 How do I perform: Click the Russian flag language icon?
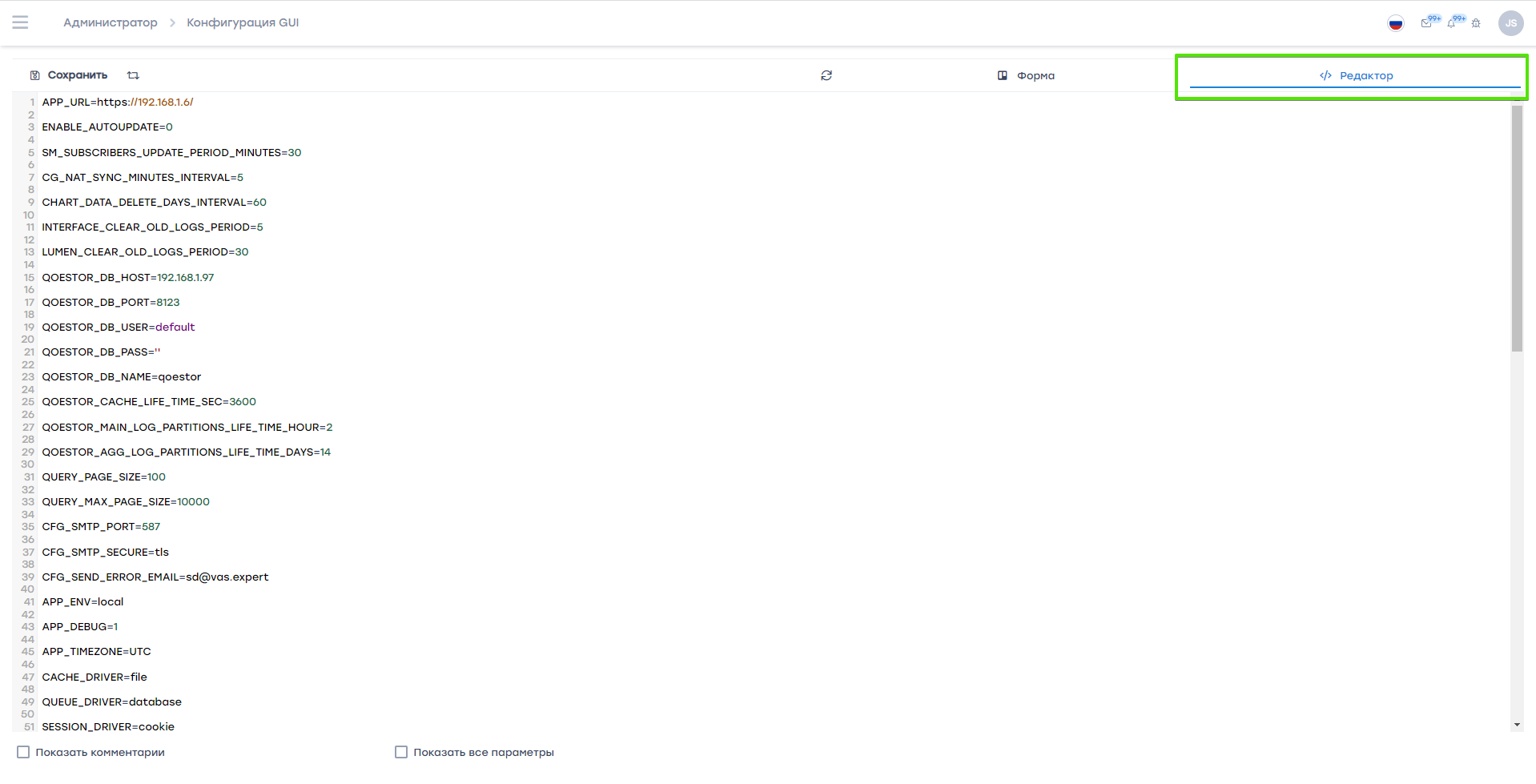1396,23
